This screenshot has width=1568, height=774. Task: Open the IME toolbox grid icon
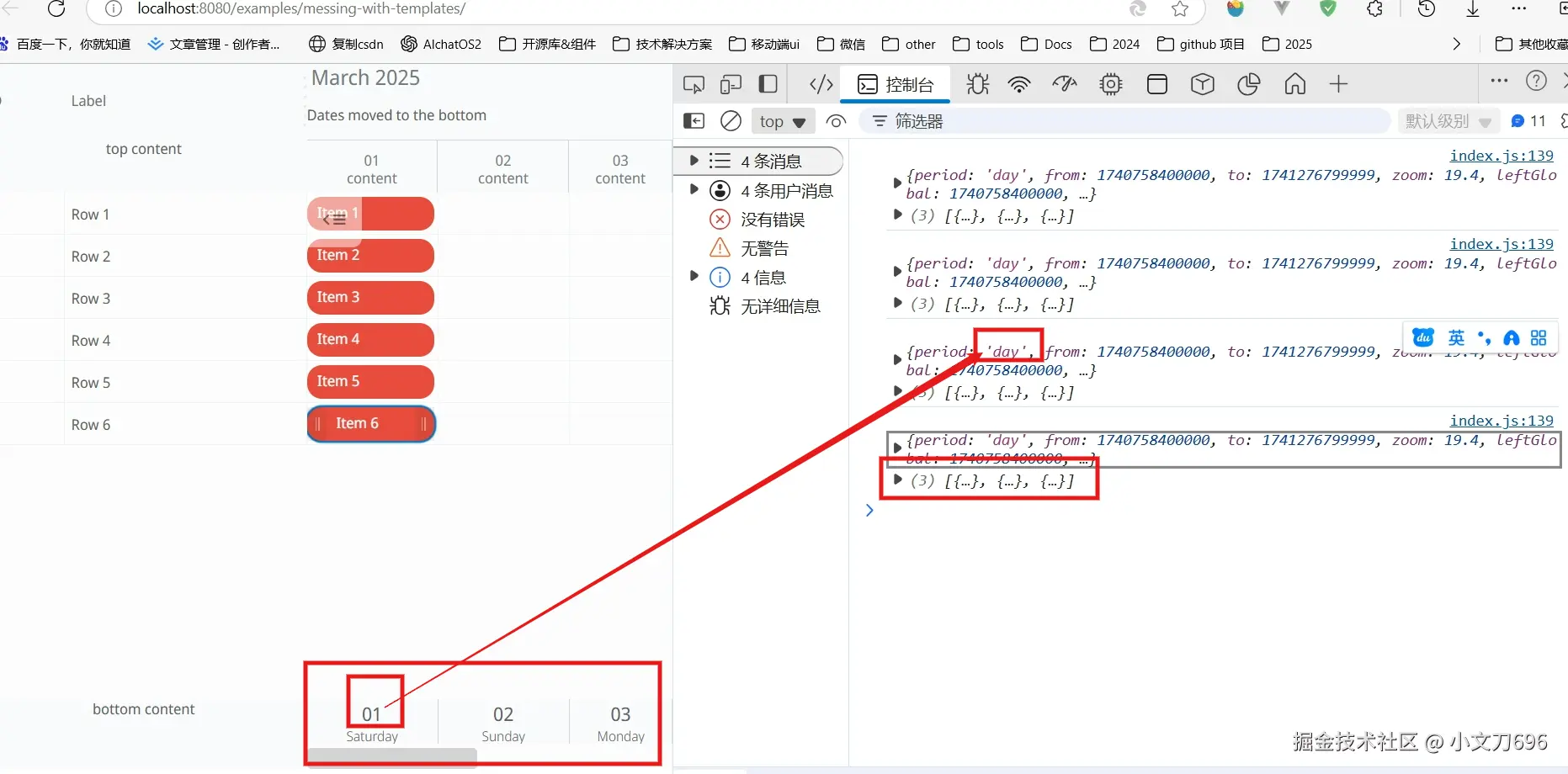tap(1539, 338)
